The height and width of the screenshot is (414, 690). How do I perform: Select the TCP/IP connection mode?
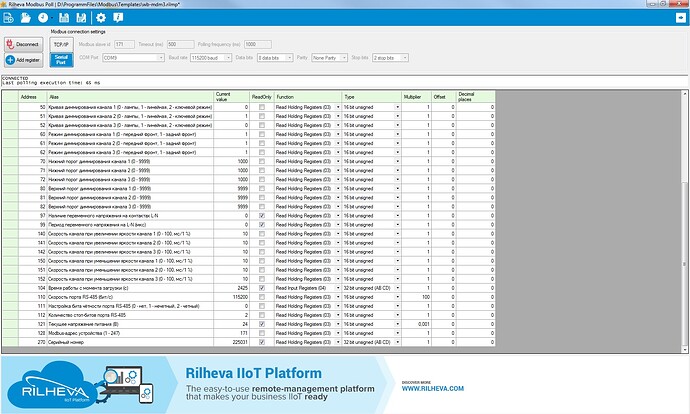[61, 44]
